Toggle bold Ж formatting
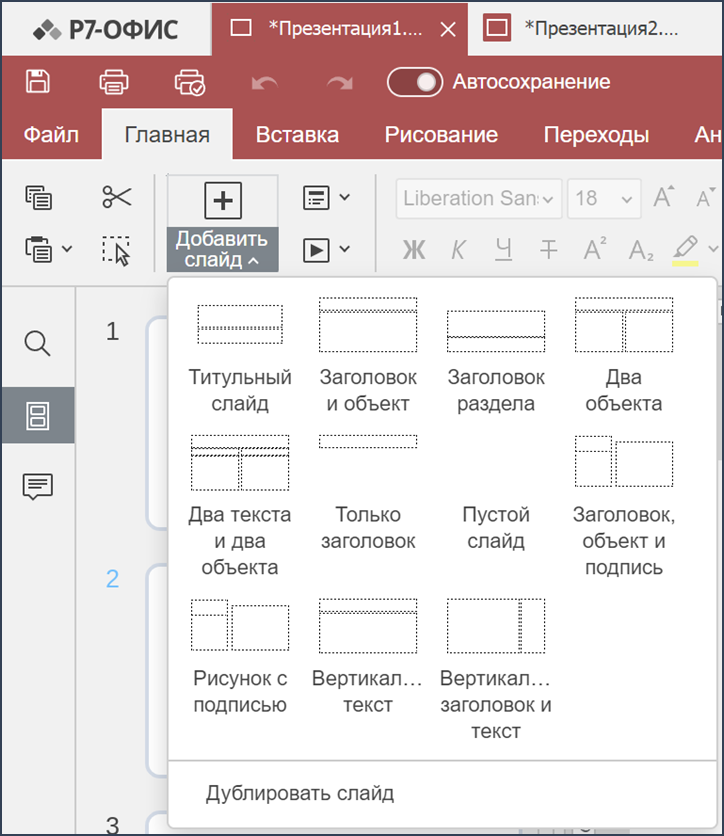 (x=414, y=250)
